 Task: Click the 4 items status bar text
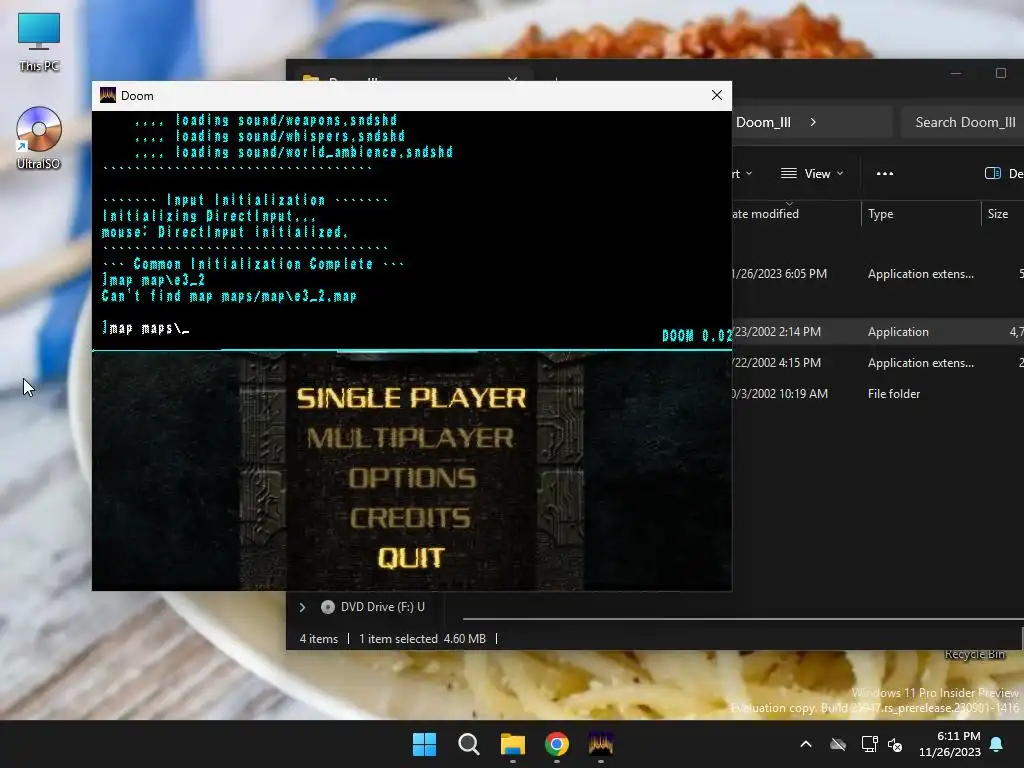click(x=319, y=639)
